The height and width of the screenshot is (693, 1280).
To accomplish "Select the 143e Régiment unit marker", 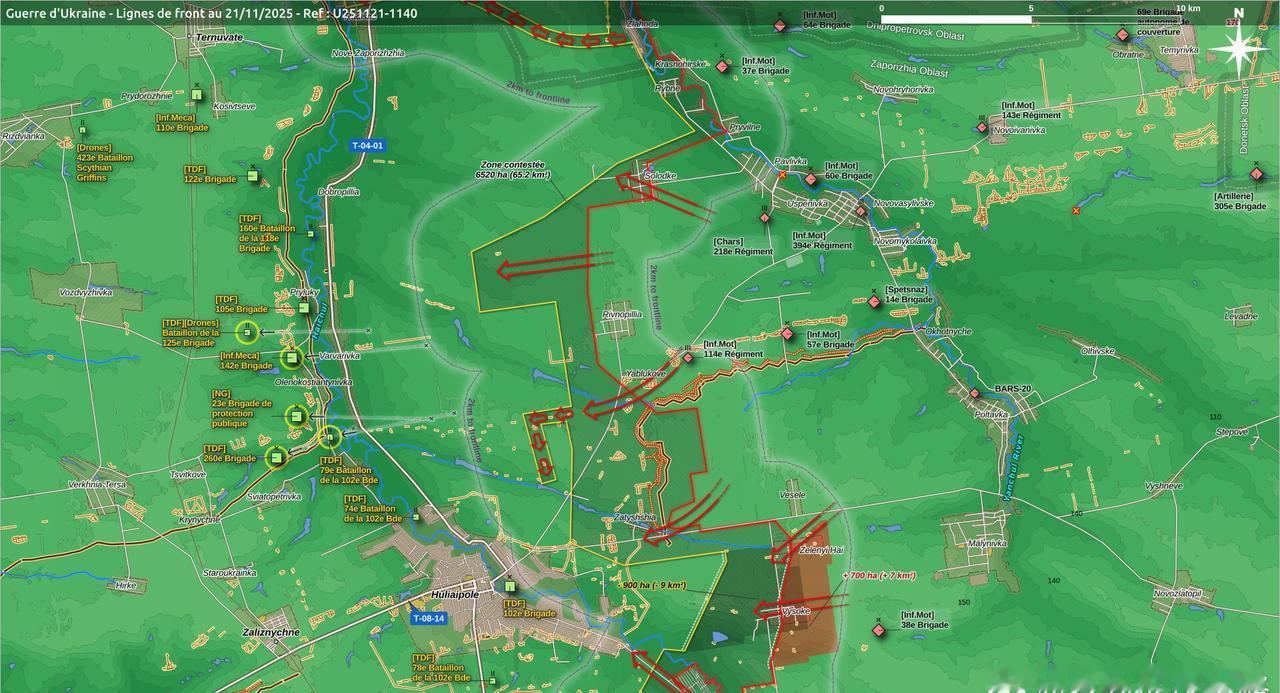I will (x=982, y=127).
